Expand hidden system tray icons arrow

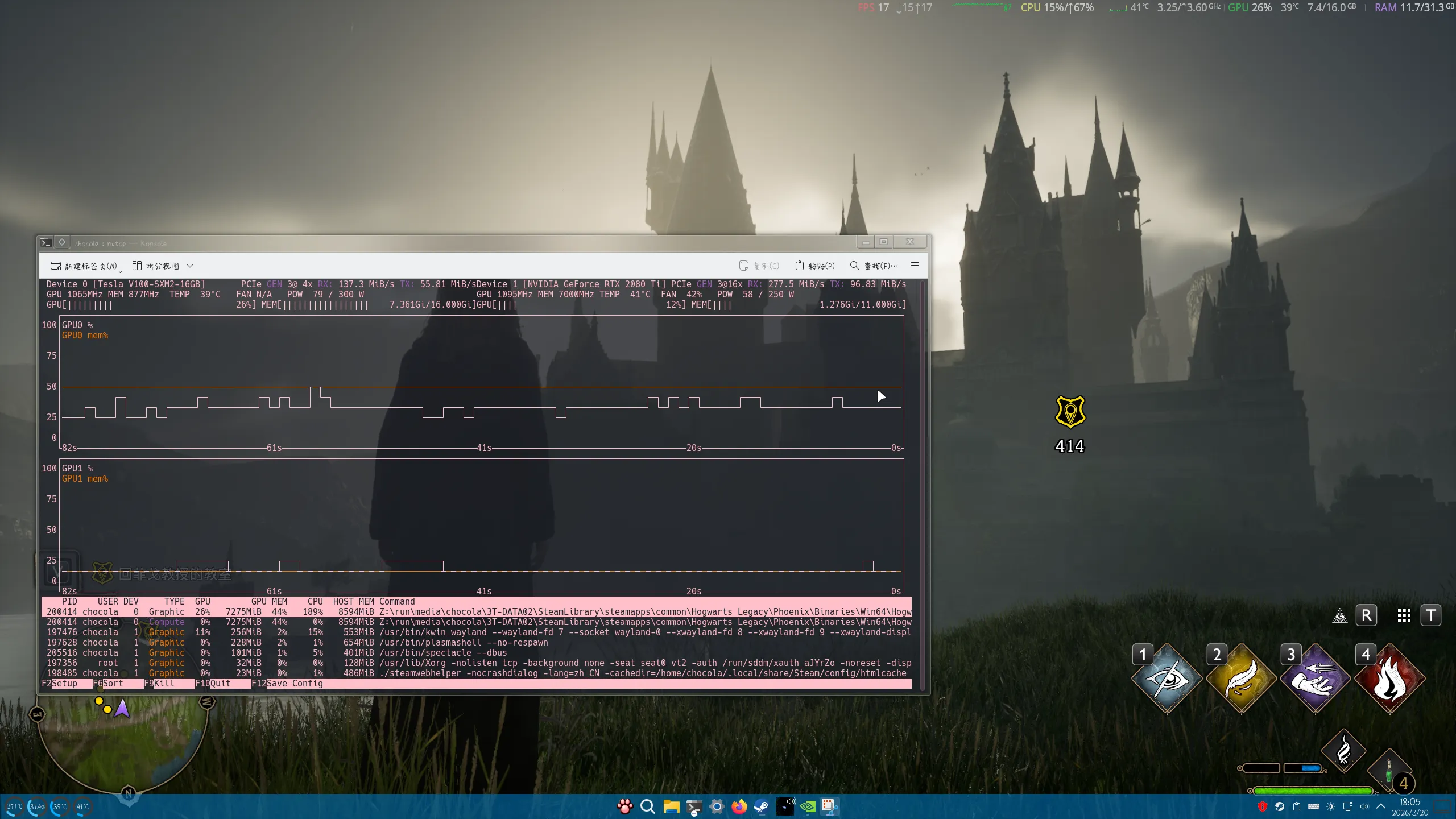pyautogui.click(x=1380, y=806)
